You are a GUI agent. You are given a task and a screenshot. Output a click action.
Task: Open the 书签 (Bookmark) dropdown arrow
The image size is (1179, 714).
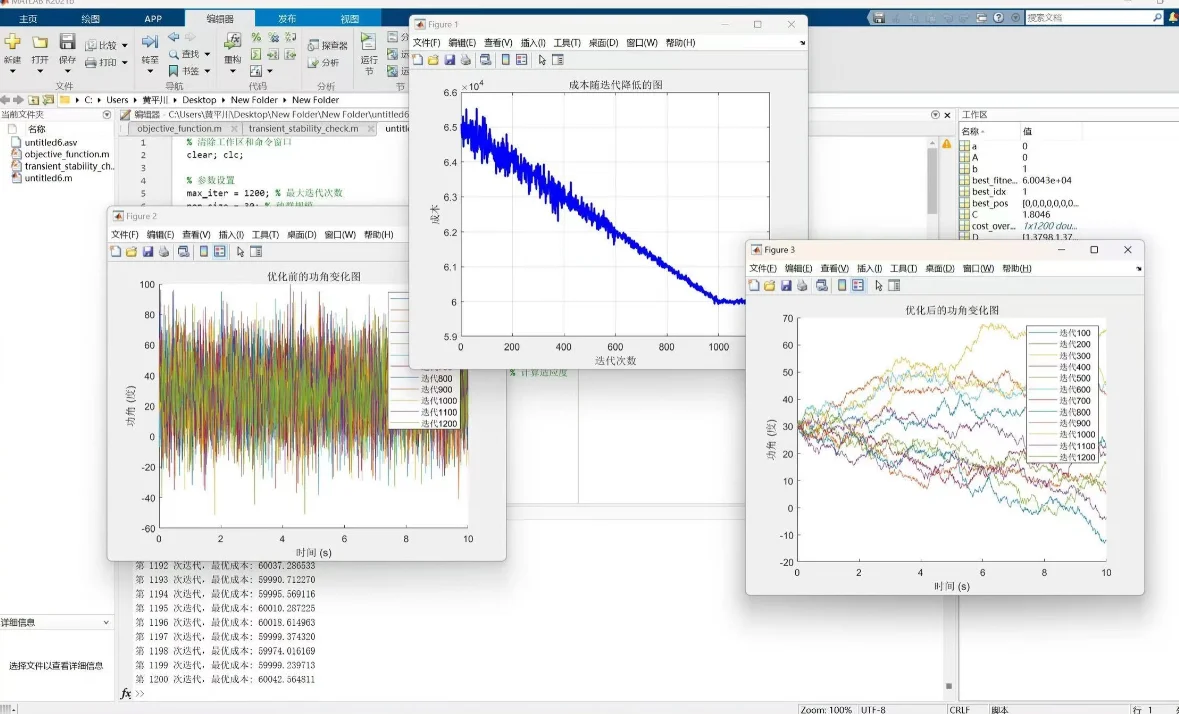coord(208,71)
